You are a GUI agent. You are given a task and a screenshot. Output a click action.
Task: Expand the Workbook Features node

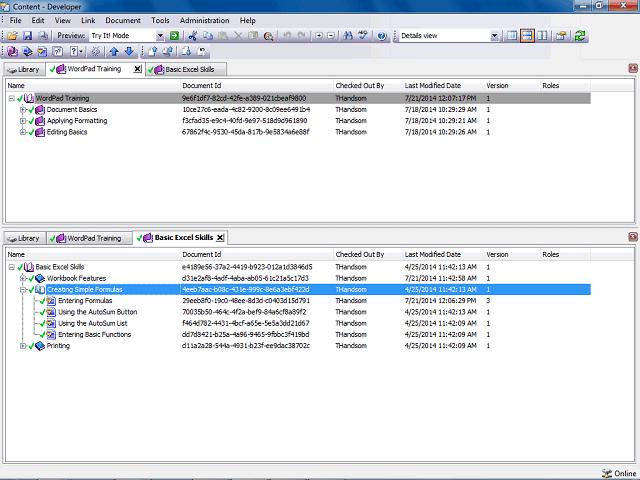(23, 278)
